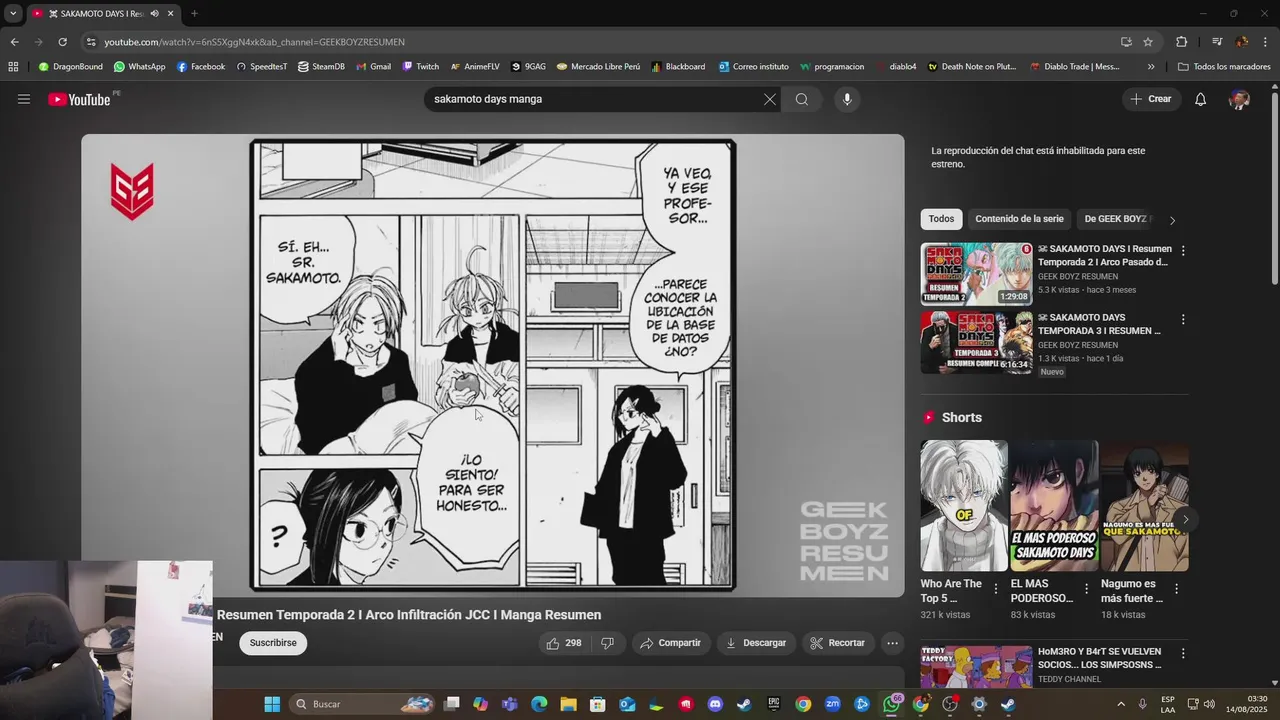Open the SteamDB bookmark
The image size is (1280, 720).
click(321, 67)
